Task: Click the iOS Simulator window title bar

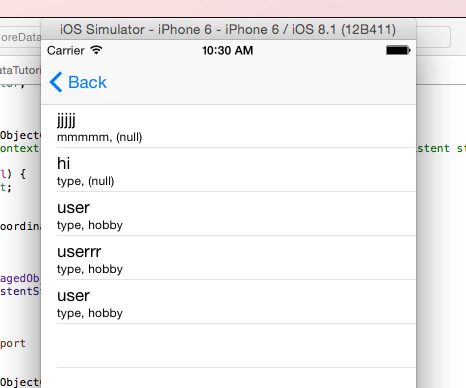Action: pos(228,30)
